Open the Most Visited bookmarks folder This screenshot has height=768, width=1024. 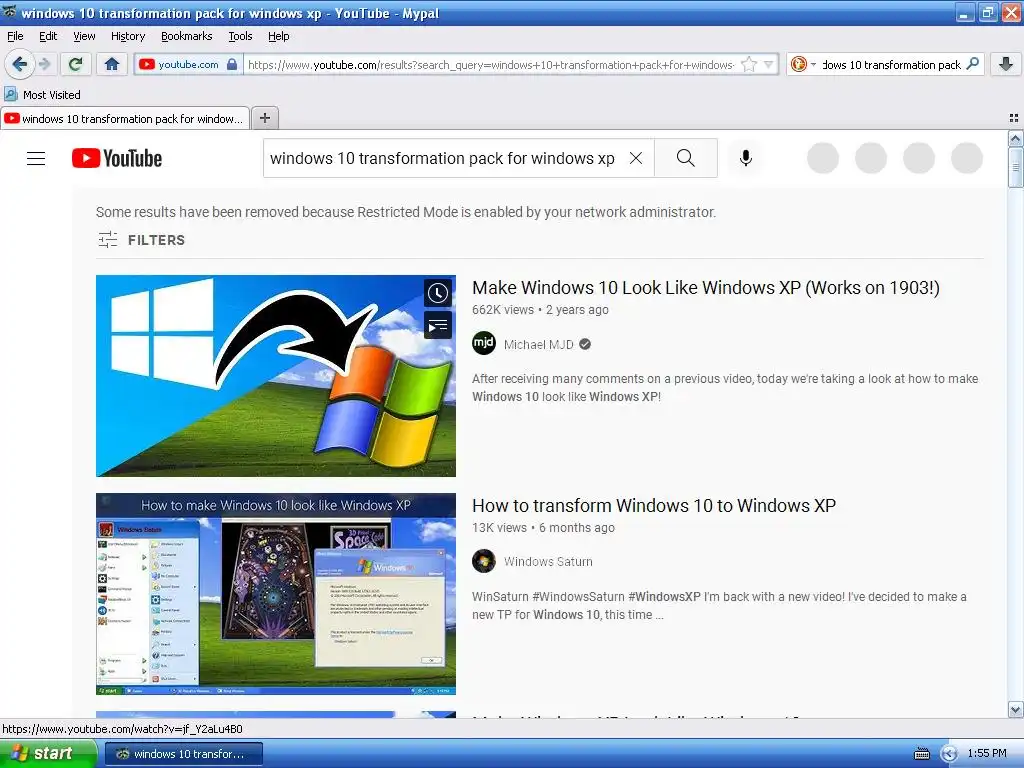43,95
